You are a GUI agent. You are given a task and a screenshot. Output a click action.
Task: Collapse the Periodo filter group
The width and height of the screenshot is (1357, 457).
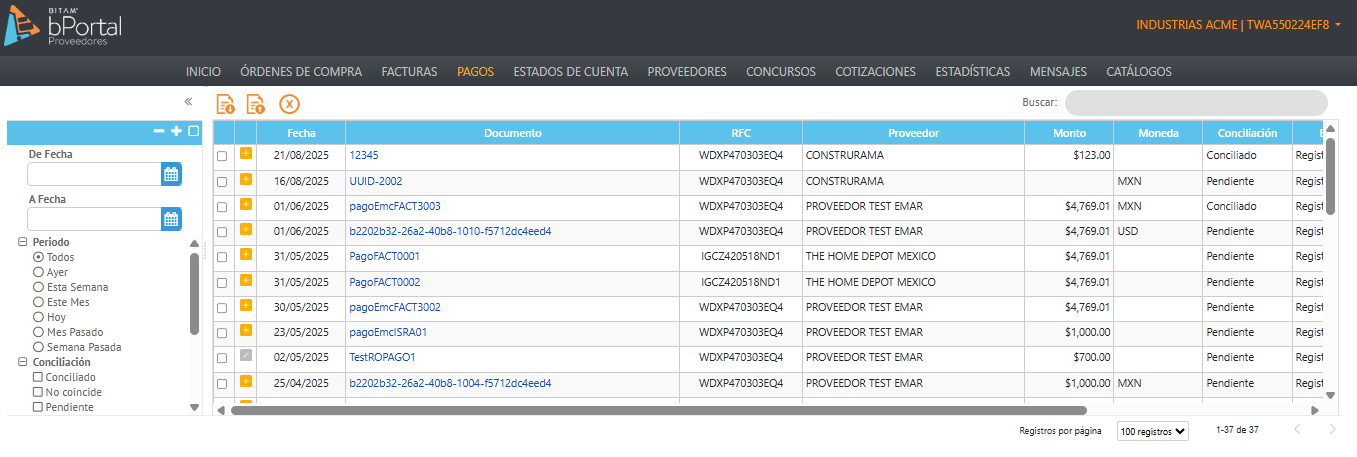coord(23,242)
